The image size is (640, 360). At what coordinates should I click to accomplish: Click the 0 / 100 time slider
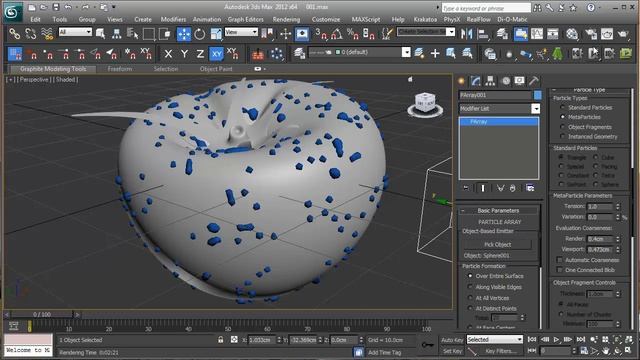[42, 315]
